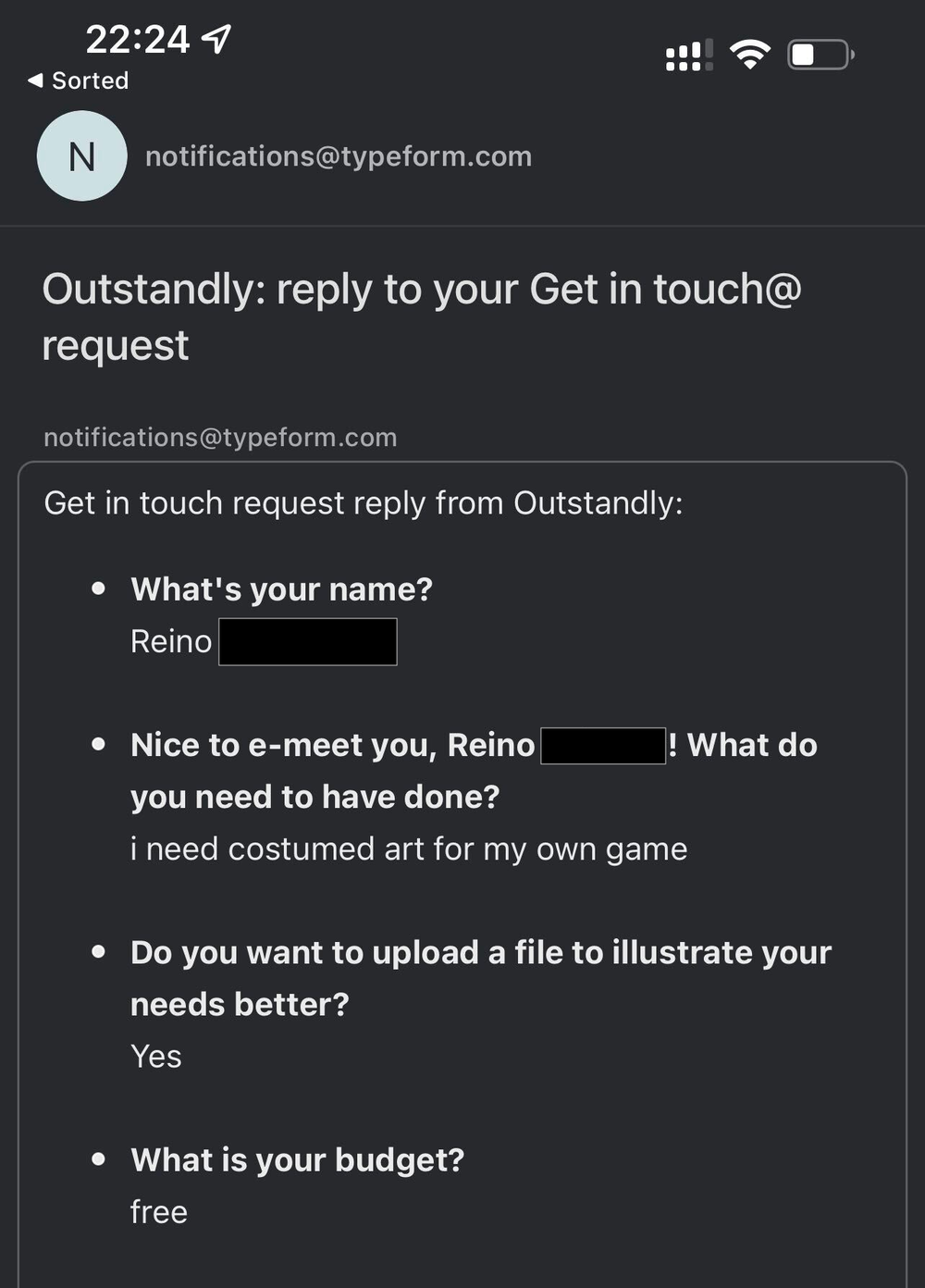This screenshot has width=925, height=1288.
Task: Select sender address beside the avatar
Action: 339,156
